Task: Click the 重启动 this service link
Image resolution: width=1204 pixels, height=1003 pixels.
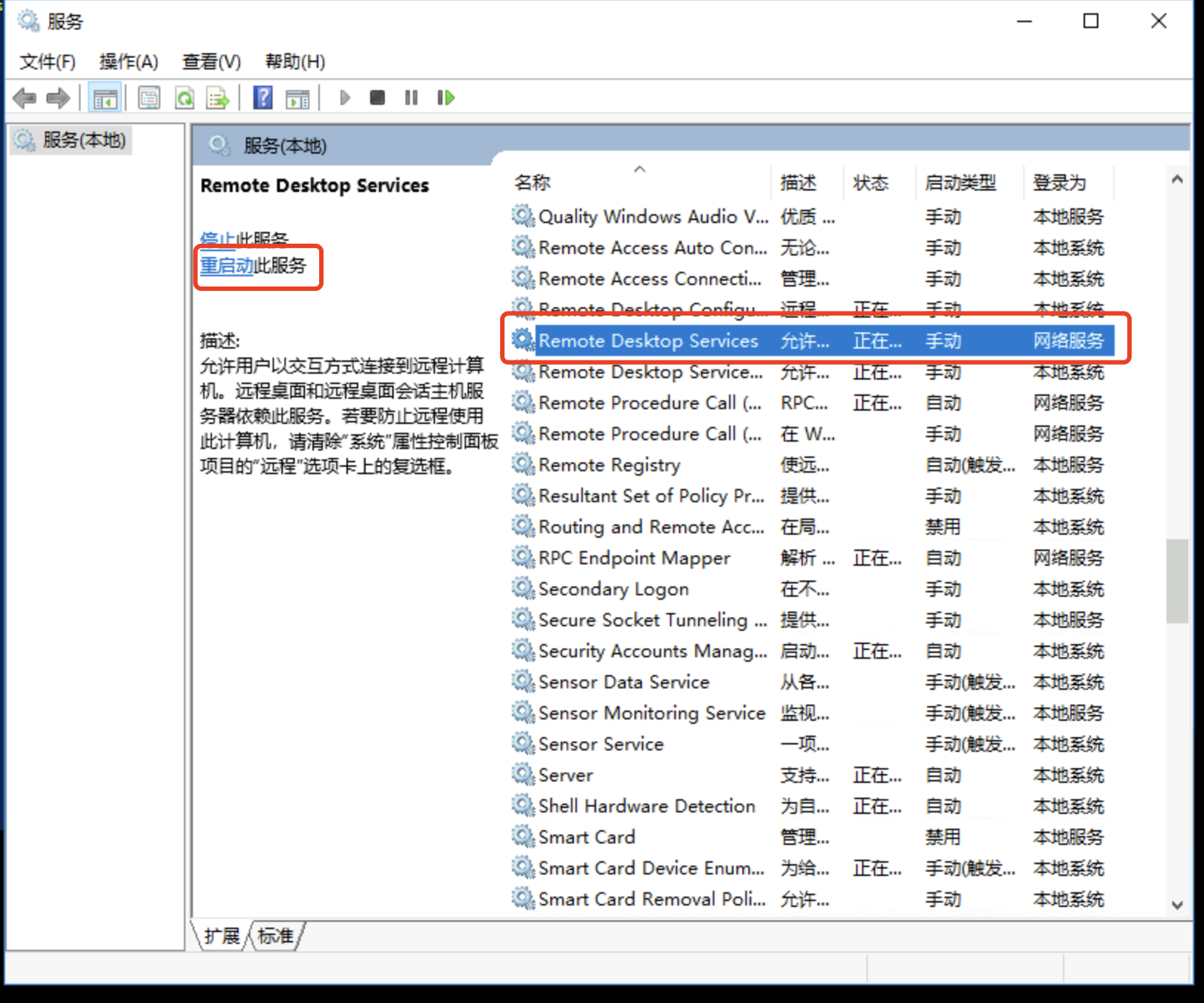Action: point(227,265)
